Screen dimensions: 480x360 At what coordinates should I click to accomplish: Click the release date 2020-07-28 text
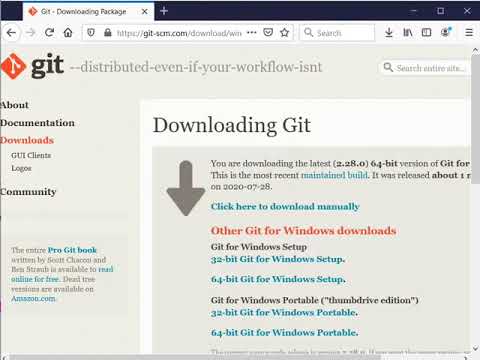click(246, 187)
